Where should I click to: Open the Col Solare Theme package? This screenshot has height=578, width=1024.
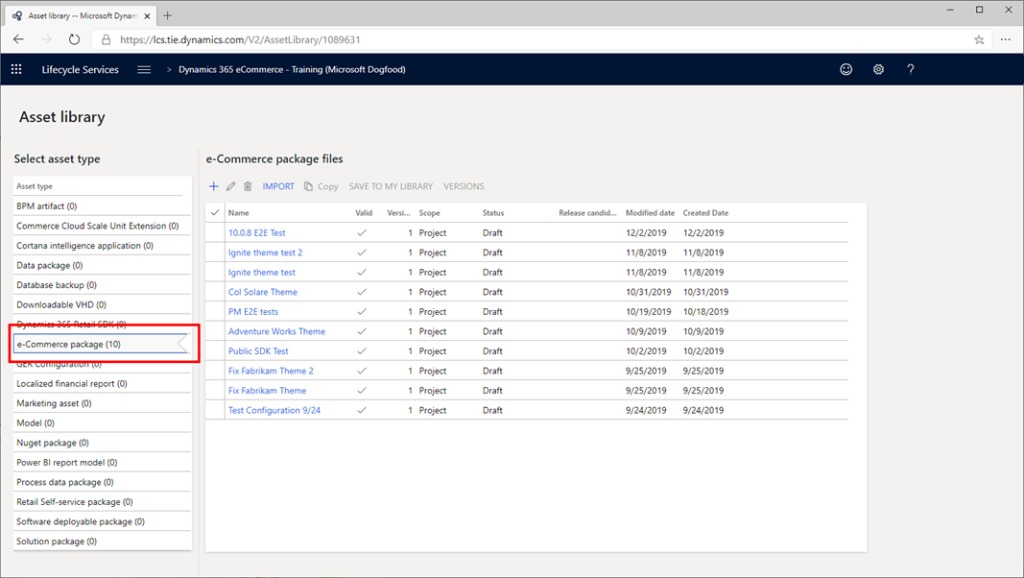click(262, 292)
